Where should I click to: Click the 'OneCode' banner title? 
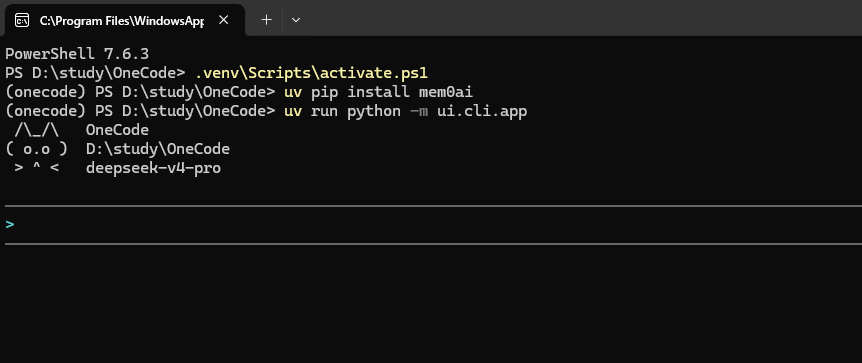click(117, 130)
